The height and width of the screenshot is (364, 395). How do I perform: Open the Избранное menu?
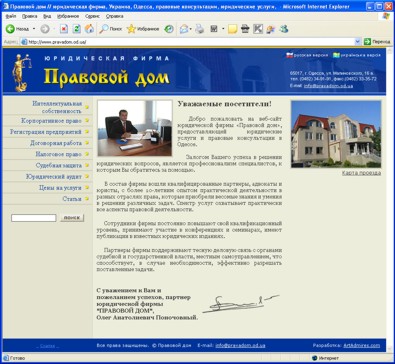[68, 16]
